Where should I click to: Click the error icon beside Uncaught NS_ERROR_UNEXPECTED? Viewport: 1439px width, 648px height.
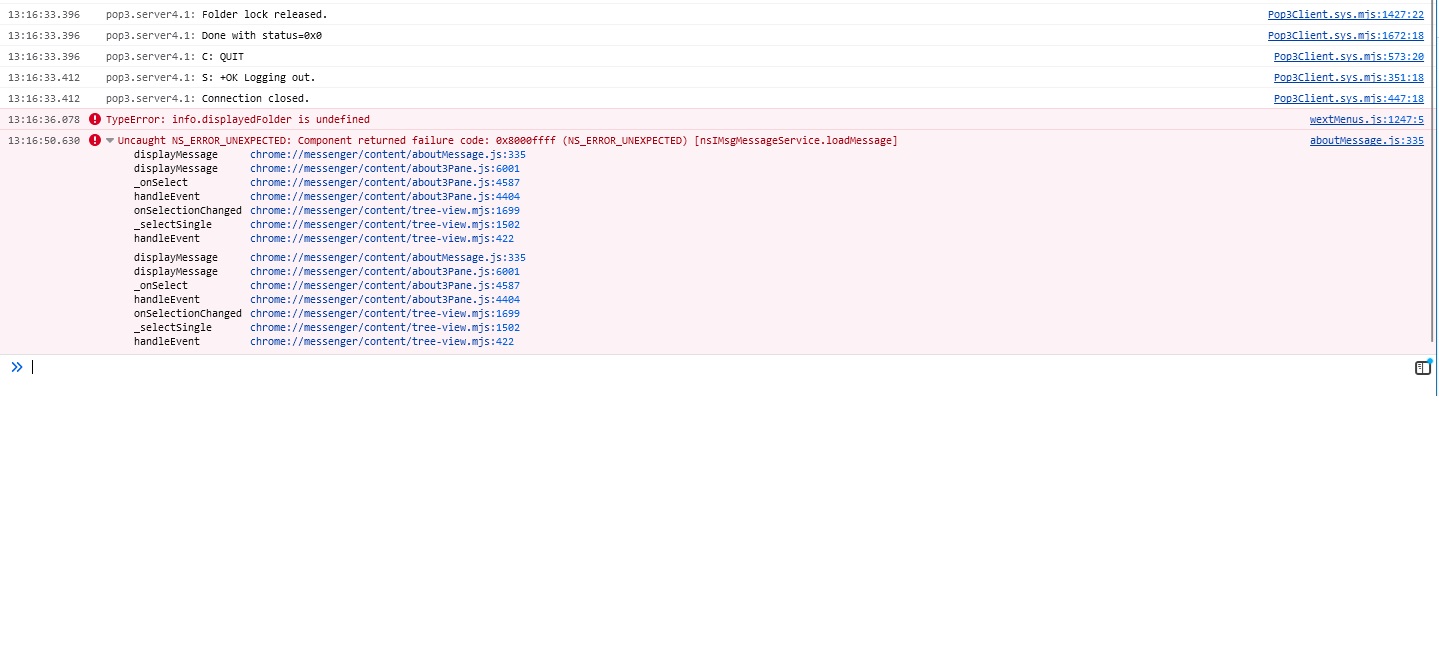(95, 140)
